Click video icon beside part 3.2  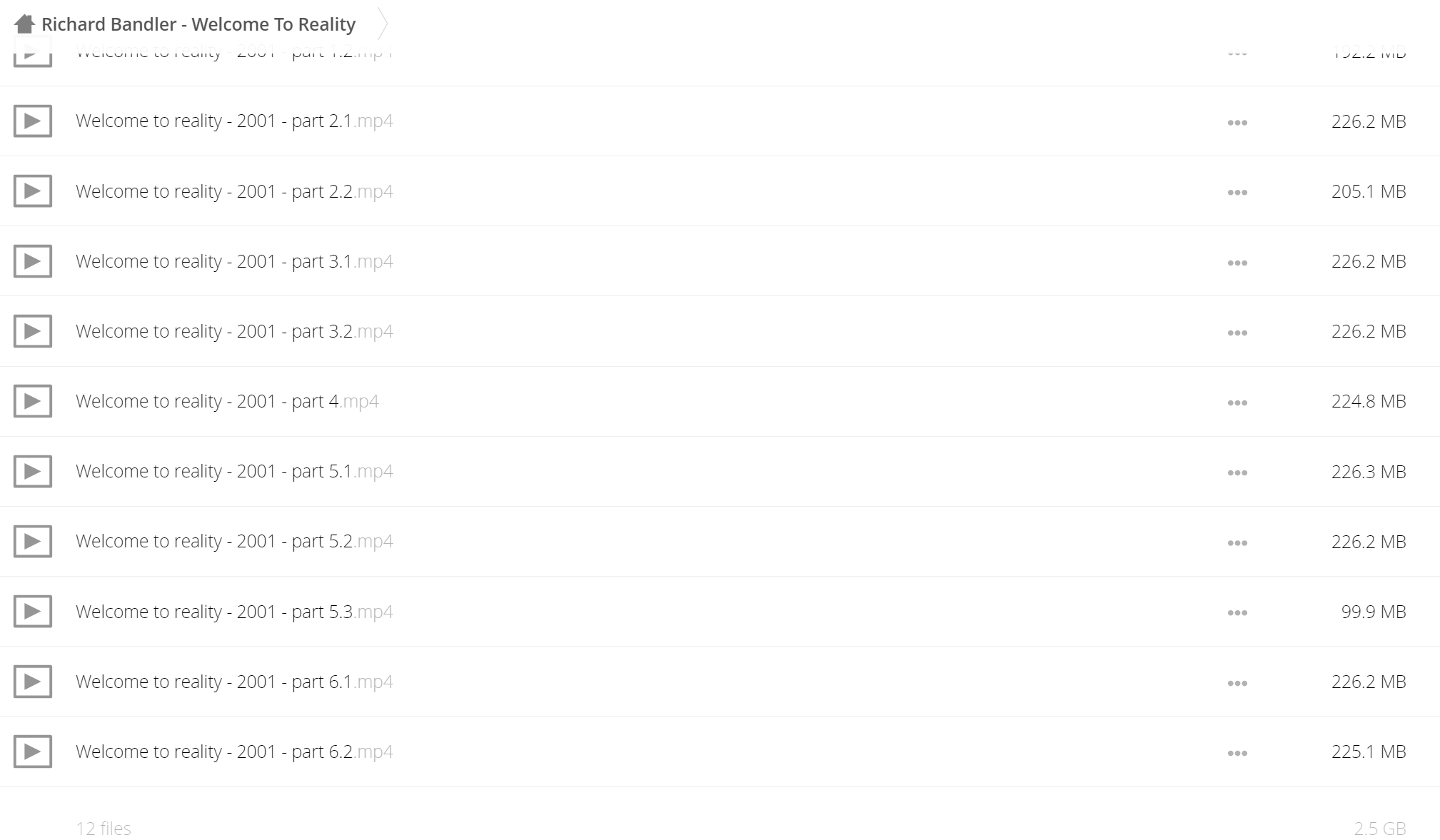(33, 331)
